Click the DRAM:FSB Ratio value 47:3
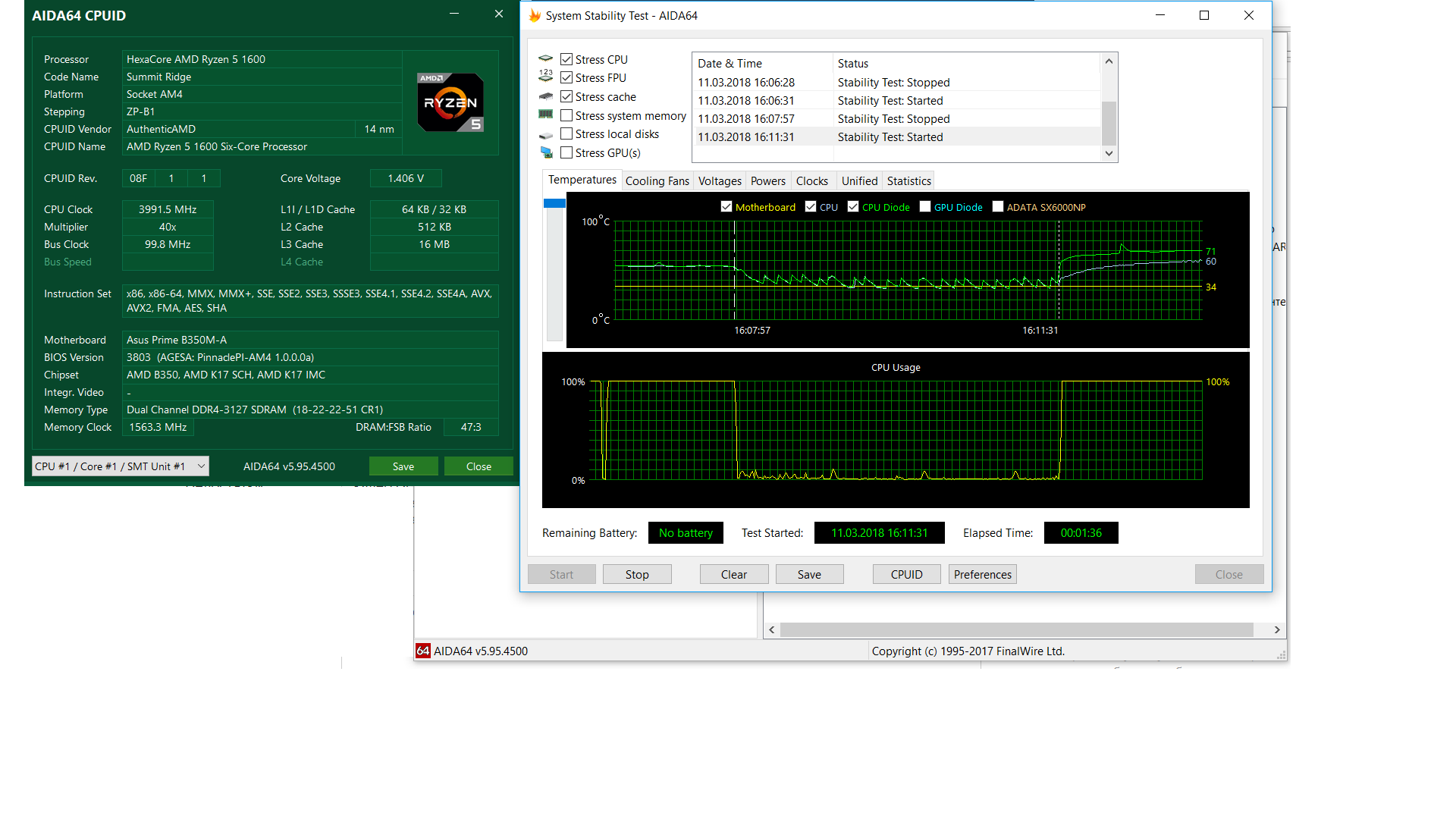Screen dimensions: 1456x819 tap(471, 427)
